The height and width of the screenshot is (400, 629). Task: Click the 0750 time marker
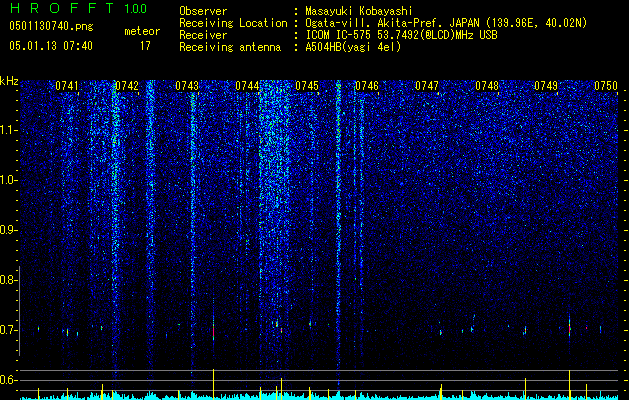[x=606, y=86]
